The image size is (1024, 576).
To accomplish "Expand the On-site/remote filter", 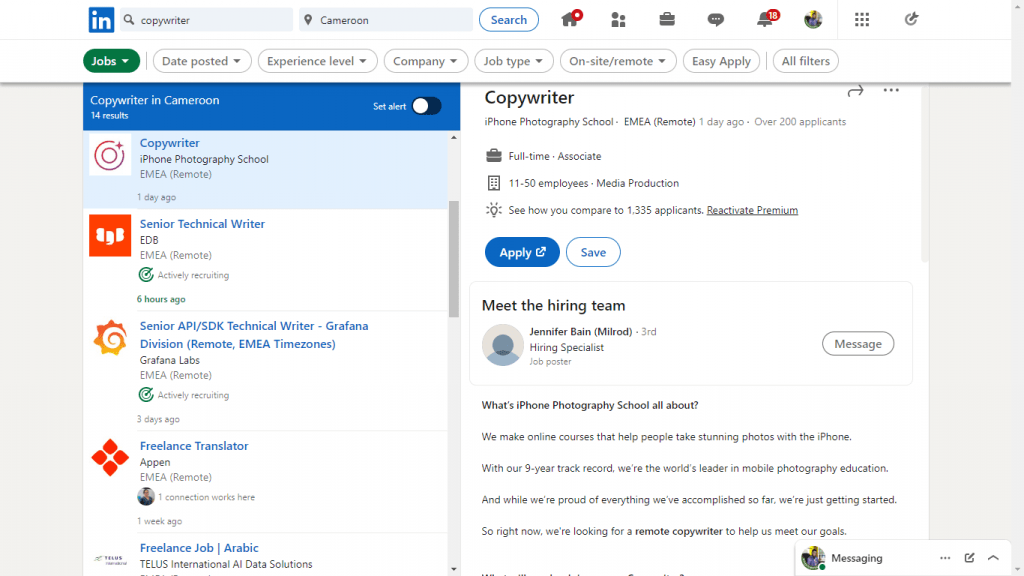I will pyautogui.click(x=618, y=60).
